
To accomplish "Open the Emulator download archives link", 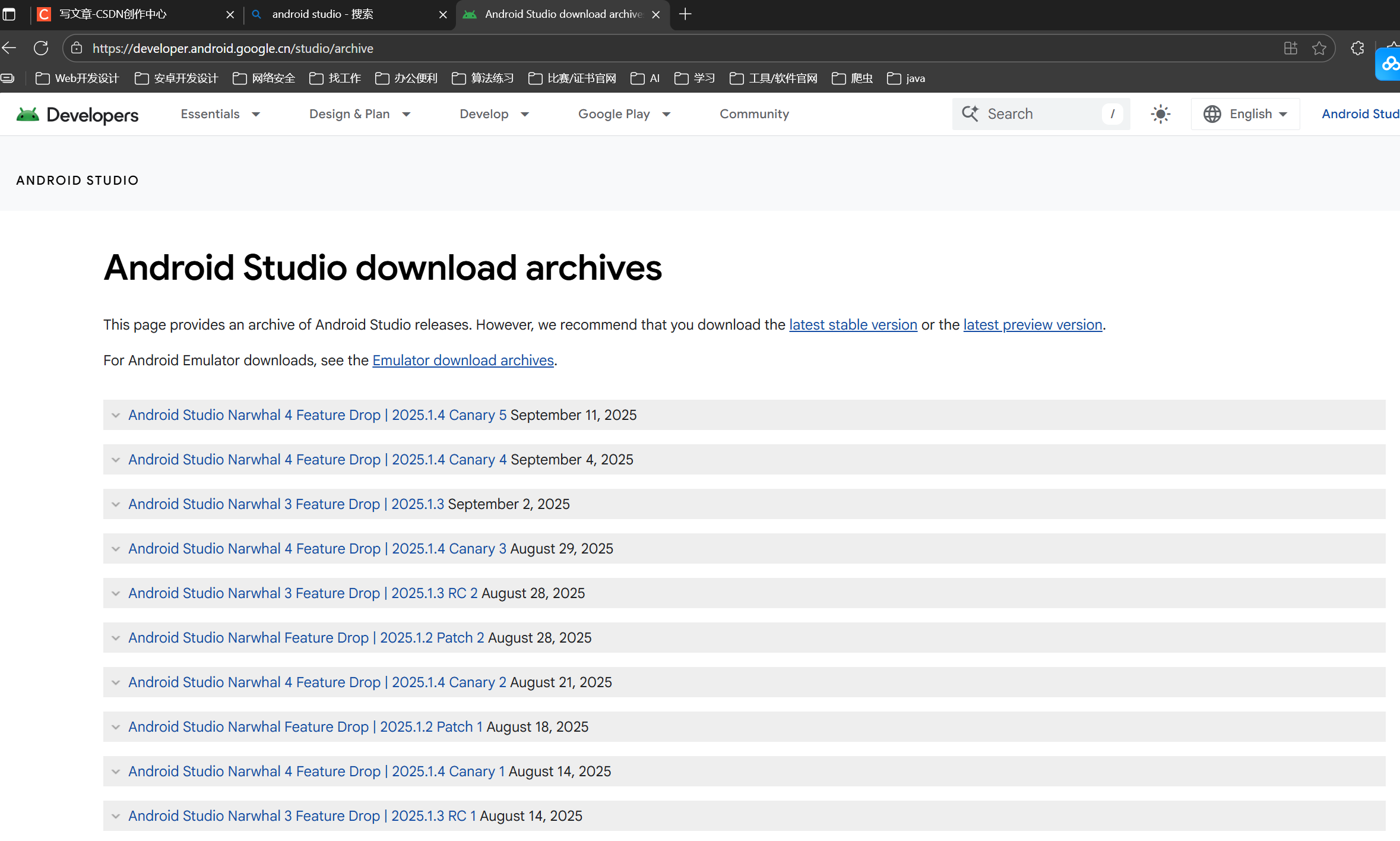I will point(463,361).
